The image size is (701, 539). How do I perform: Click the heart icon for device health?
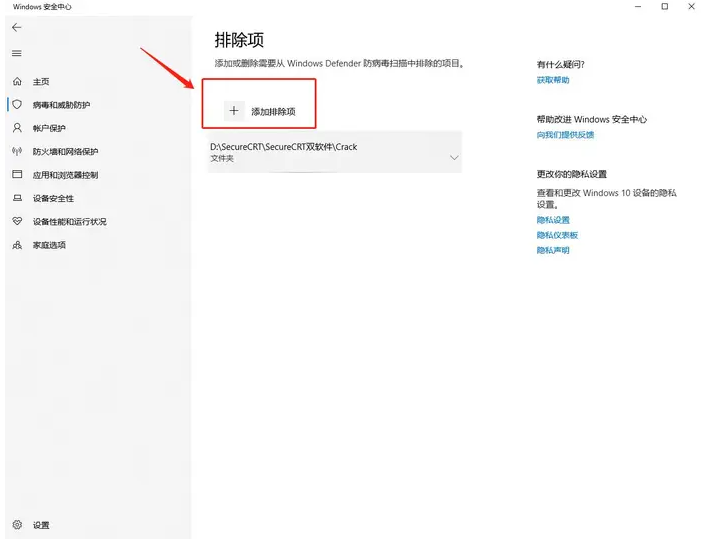17,221
